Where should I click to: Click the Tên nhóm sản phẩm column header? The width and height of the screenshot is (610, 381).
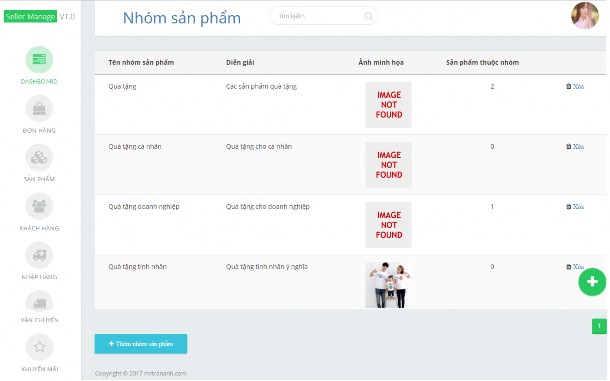point(141,63)
